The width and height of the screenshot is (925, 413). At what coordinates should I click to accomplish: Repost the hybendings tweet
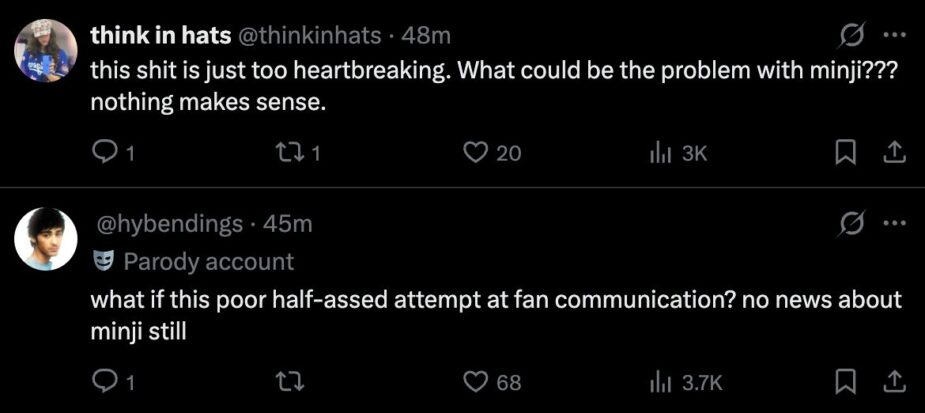(285, 381)
